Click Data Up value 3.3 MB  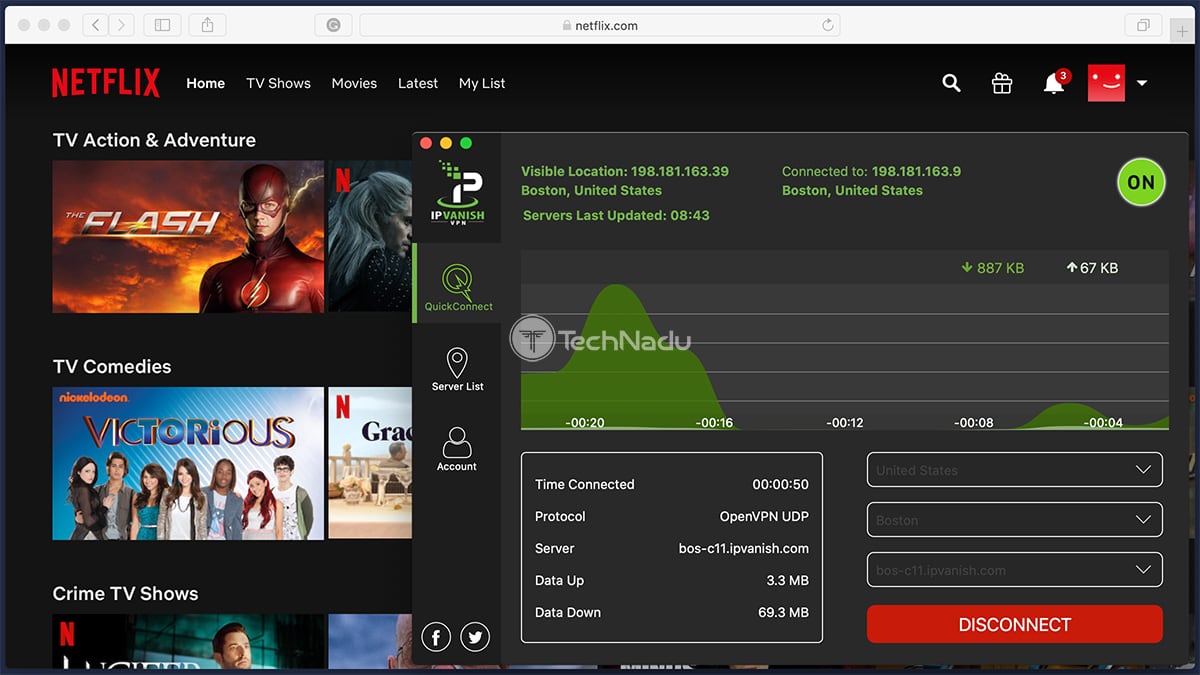[787, 580]
